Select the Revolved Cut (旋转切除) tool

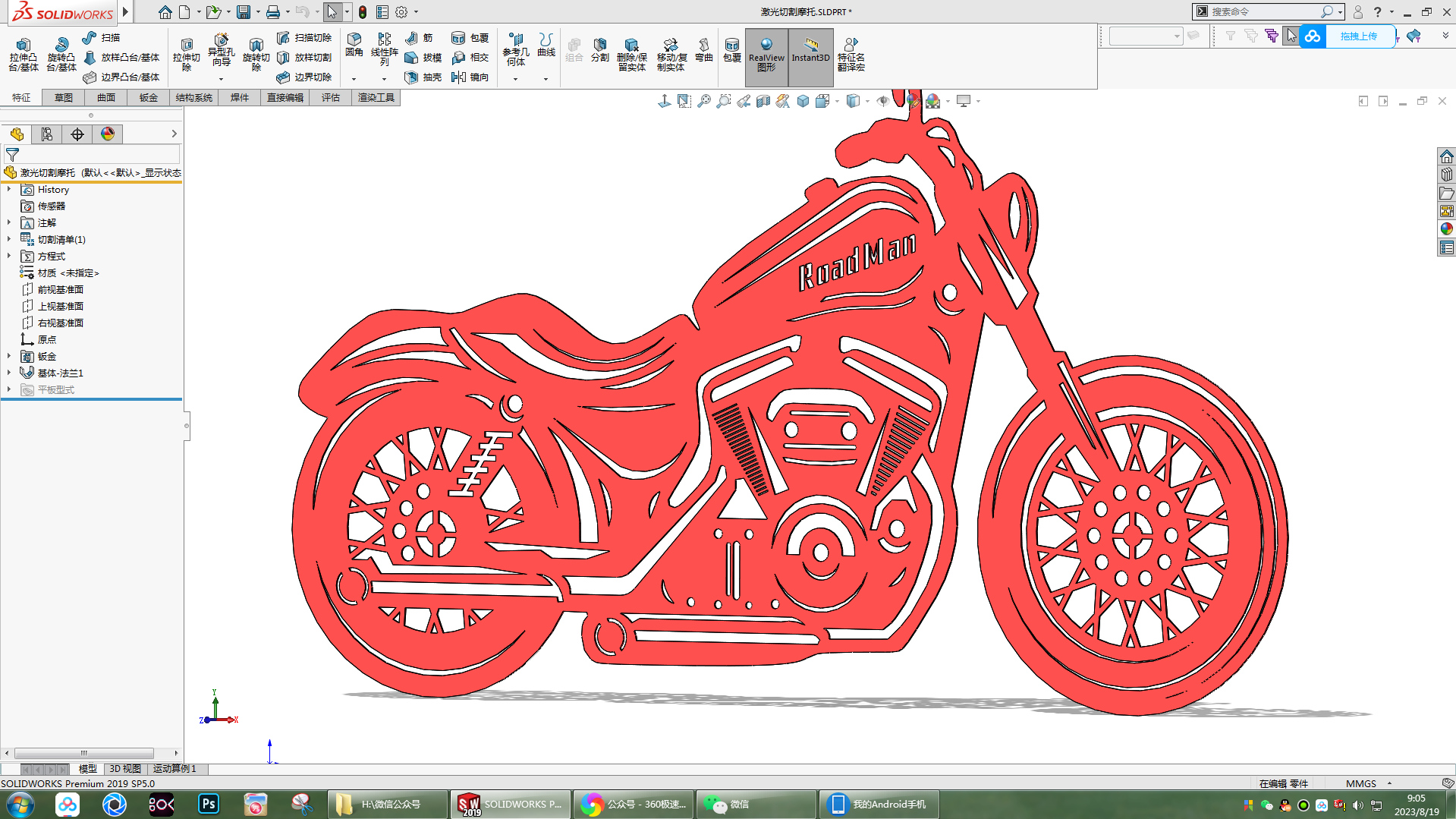click(256, 54)
